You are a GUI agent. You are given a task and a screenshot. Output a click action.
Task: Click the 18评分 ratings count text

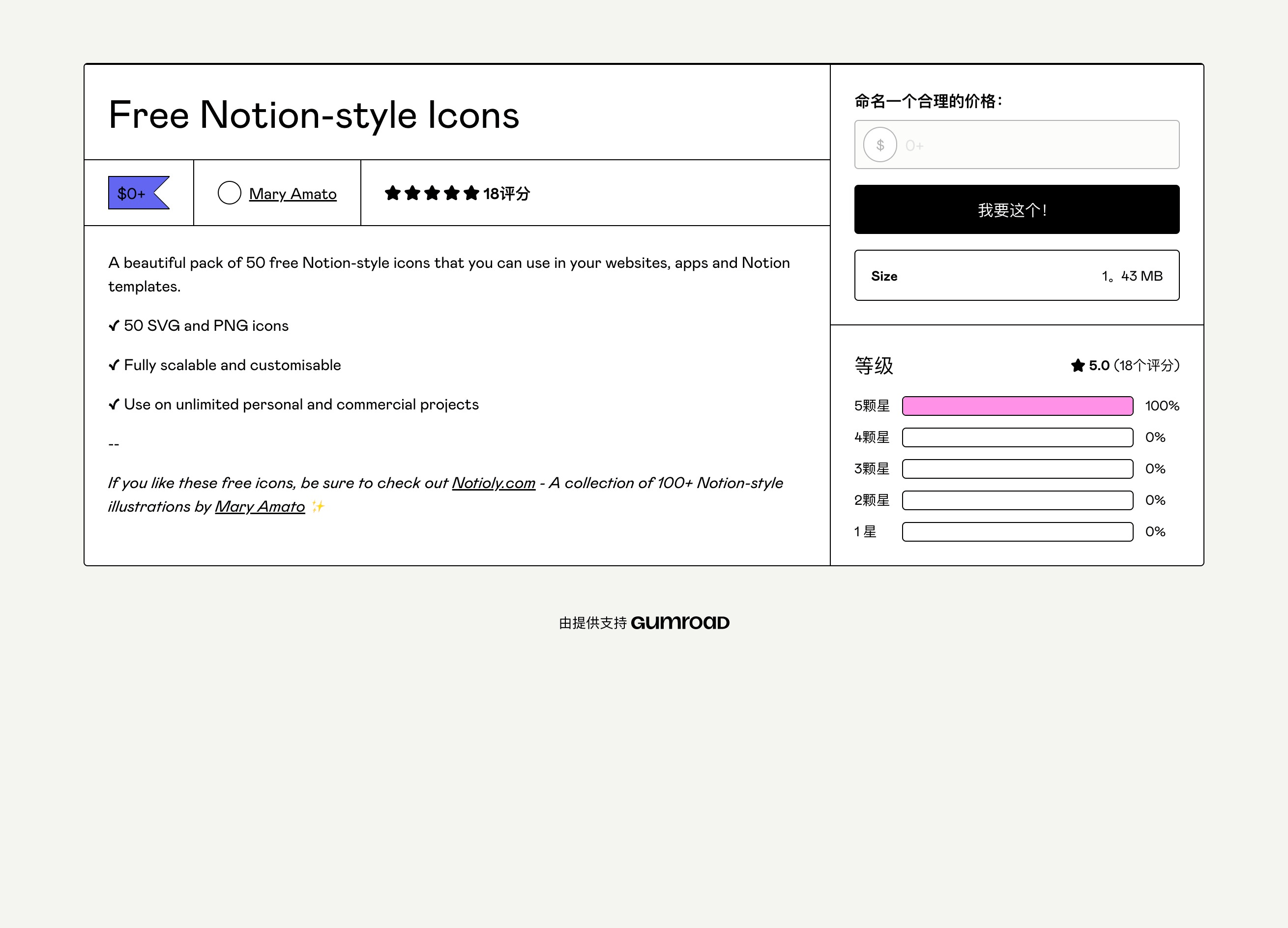pos(506,194)
